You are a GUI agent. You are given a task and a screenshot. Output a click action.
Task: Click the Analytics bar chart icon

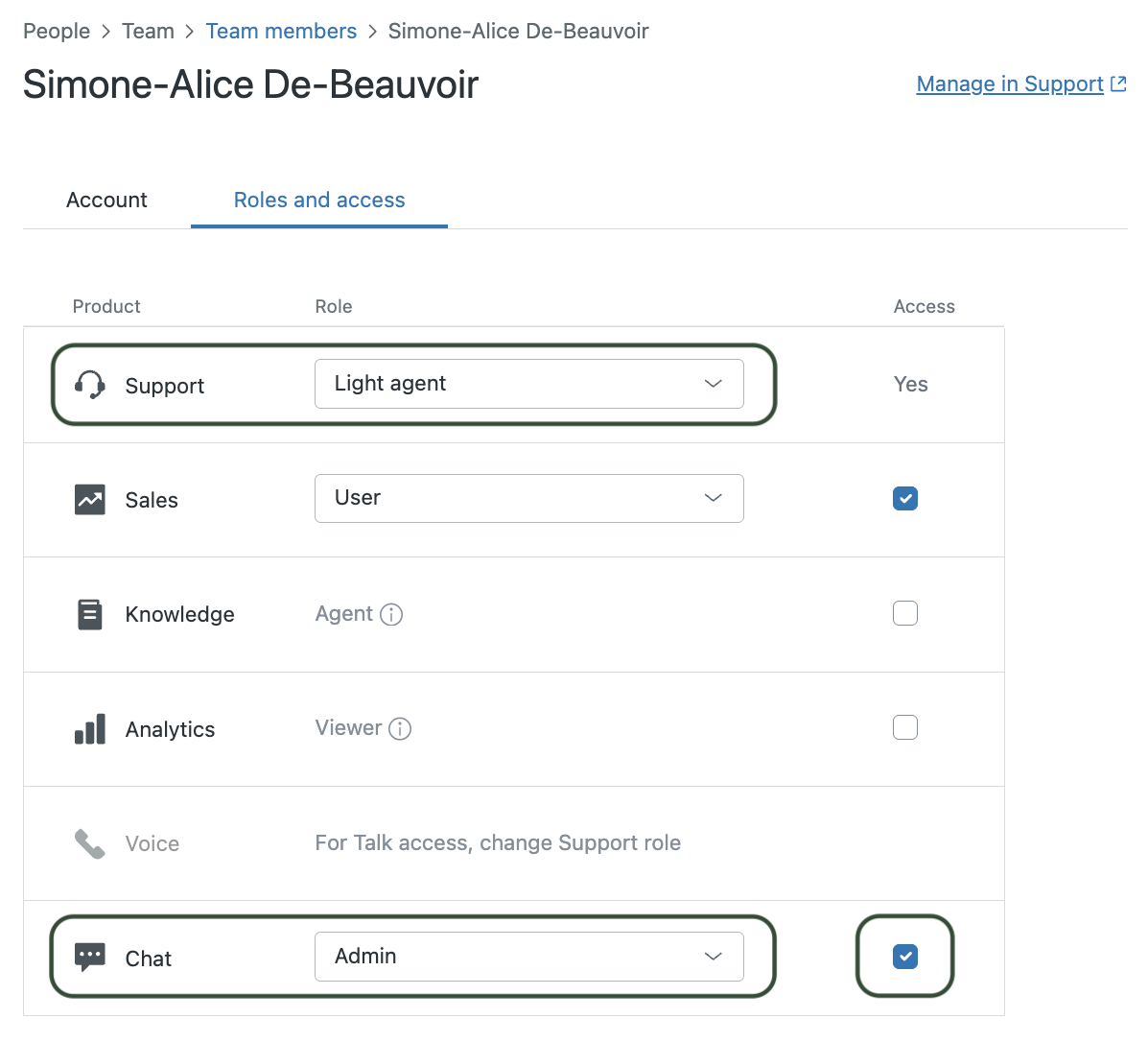[89, 728]
